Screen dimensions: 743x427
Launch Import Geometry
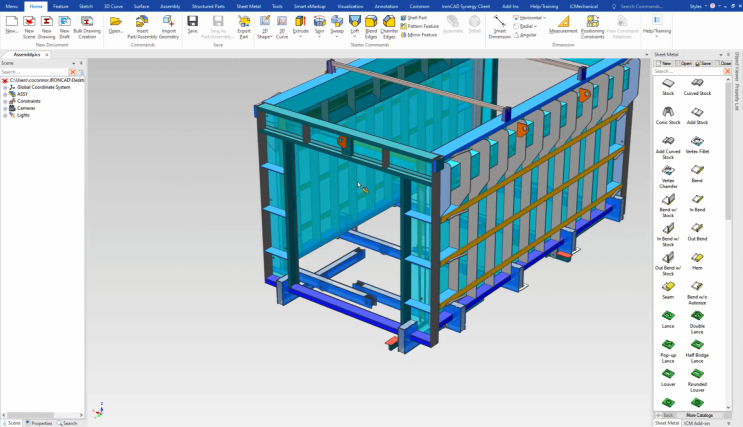pyautogui.click(x=169, y=27)
